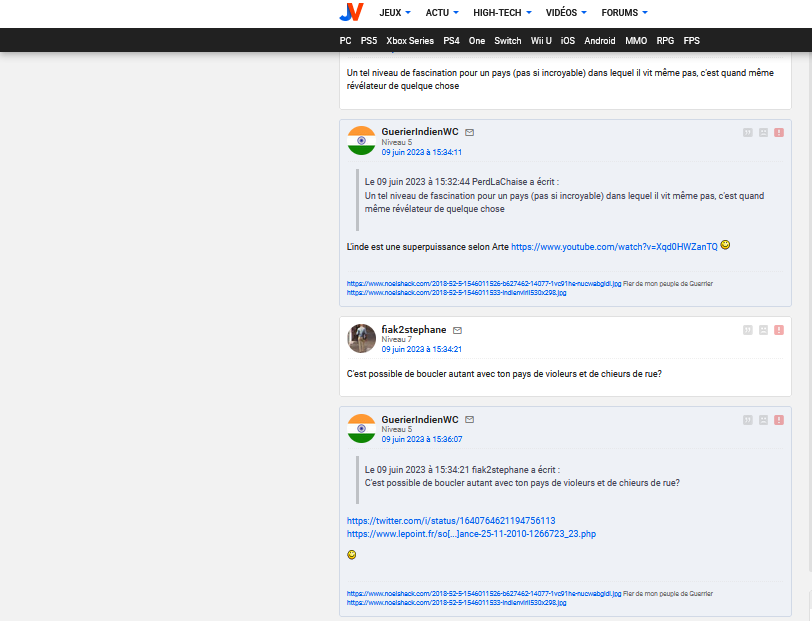Screen dimensions: 812x621
Task: Quote fiak2stephane's post with the quote icon
Action: click(x=747, y=330)
